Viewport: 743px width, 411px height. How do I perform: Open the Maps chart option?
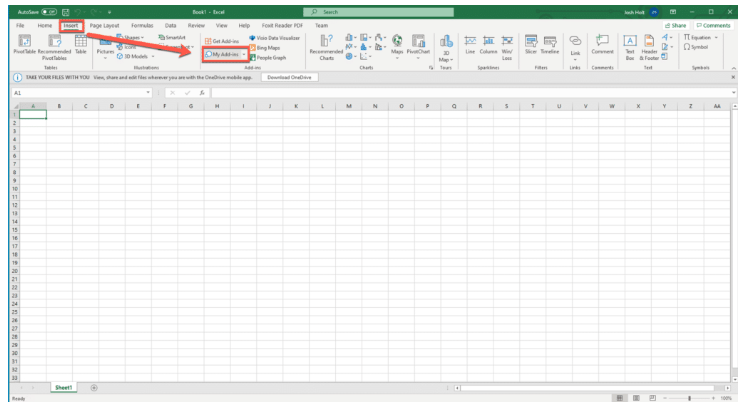point(397,46)
